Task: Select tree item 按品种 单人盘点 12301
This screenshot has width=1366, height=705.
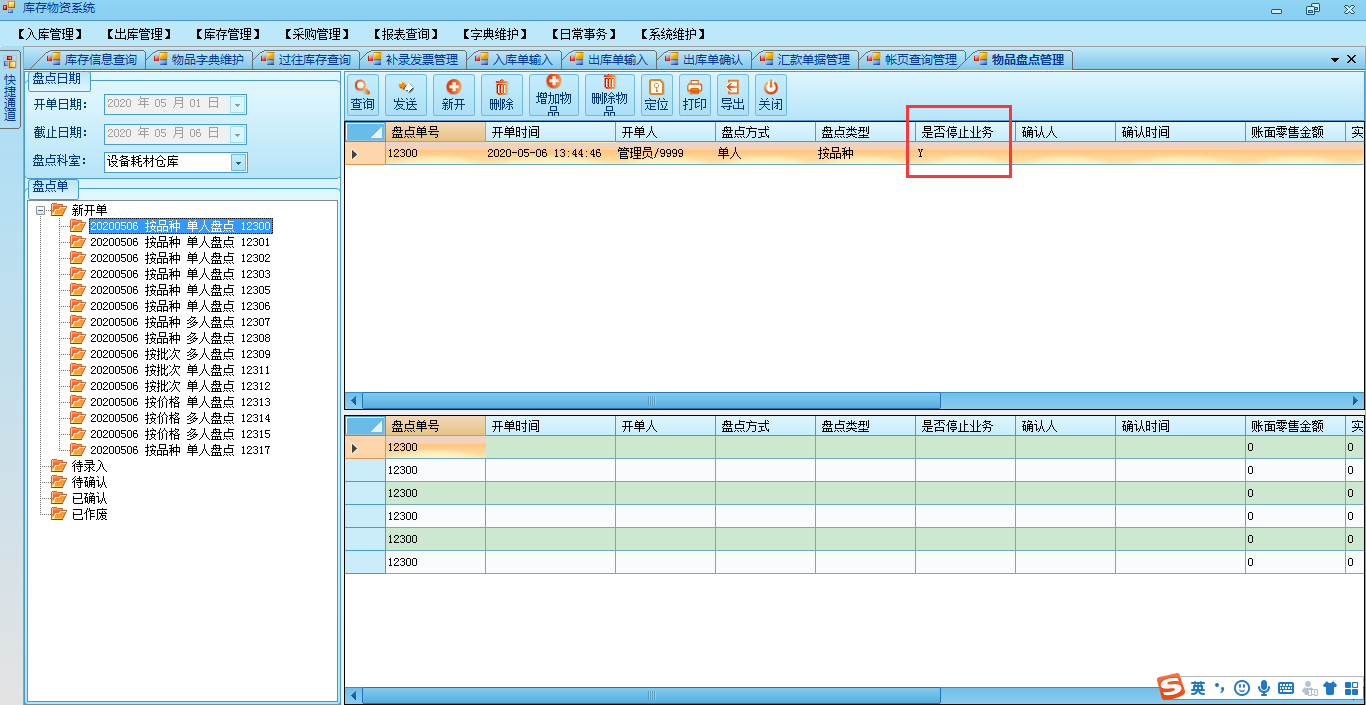Action: tap(180, 242)
